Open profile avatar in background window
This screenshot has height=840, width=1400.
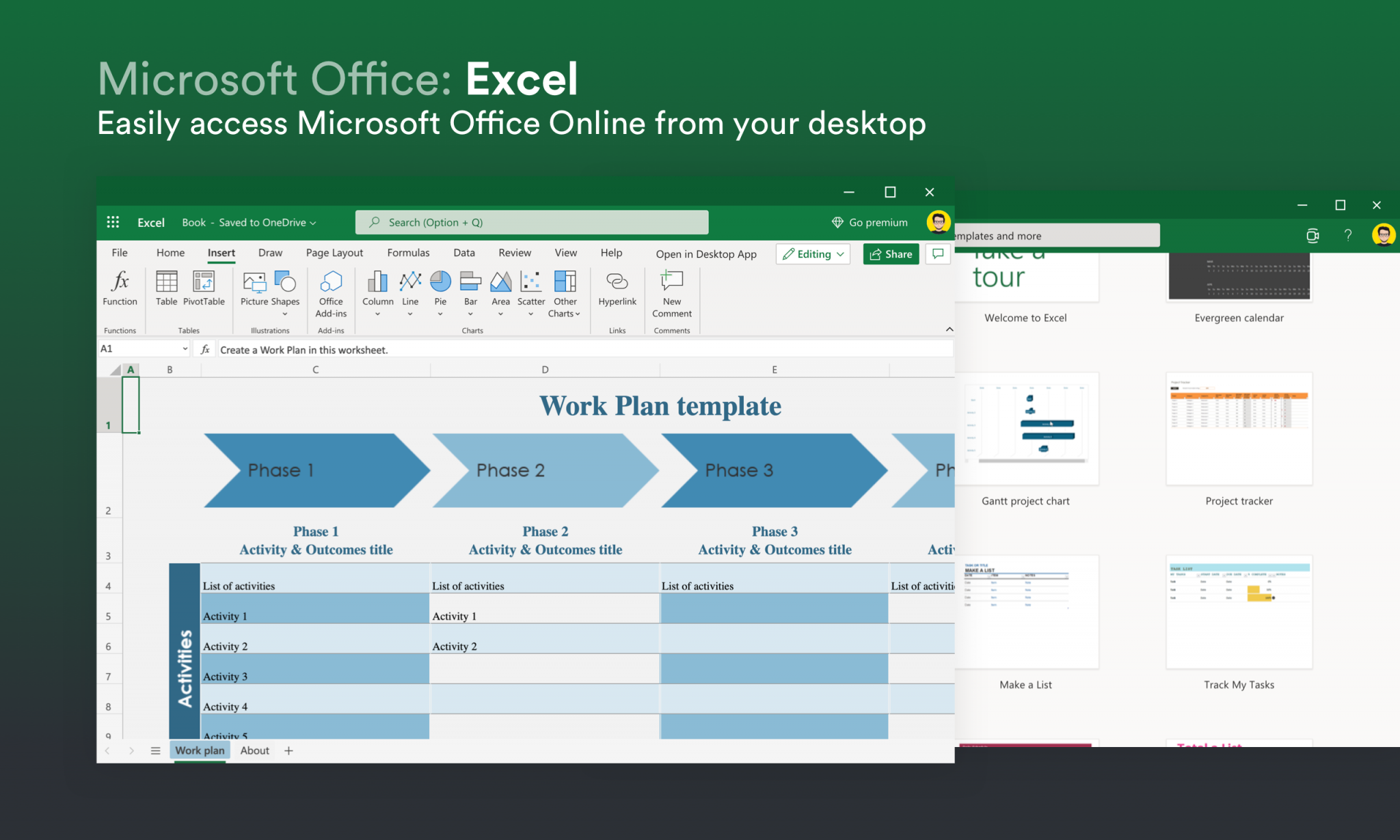[x=1384, y=235]
